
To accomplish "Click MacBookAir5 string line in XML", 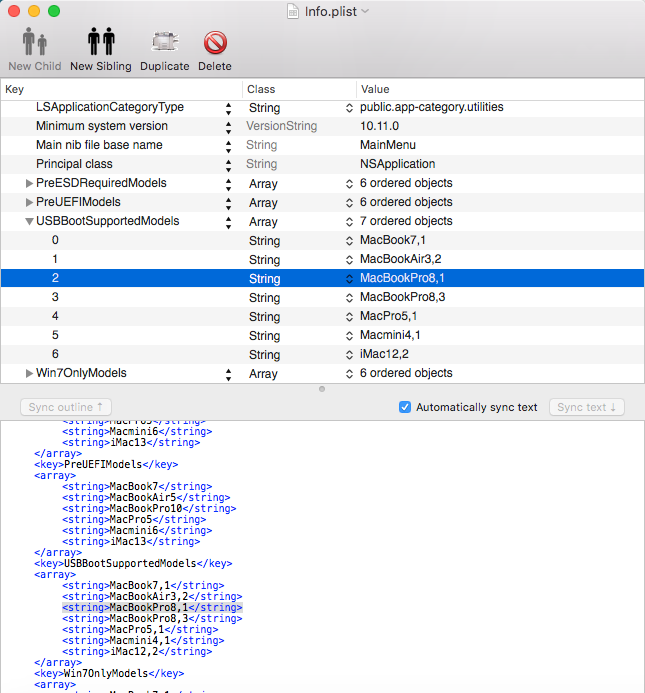I will pos(146,498).
